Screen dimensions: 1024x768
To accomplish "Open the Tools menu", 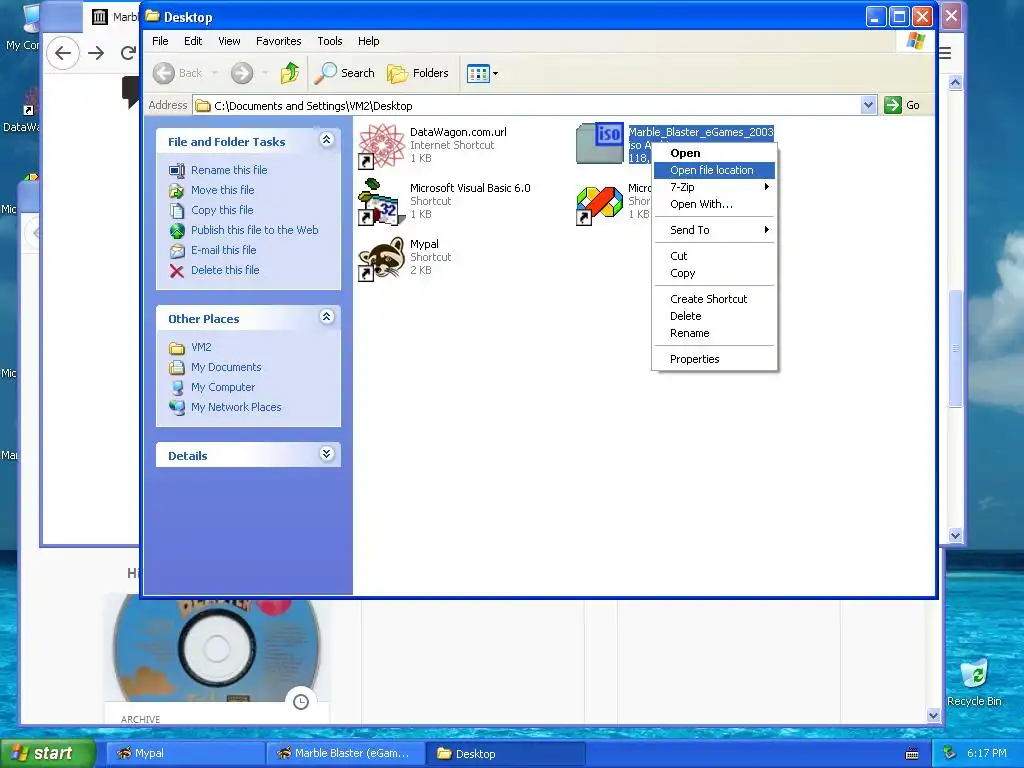I will point(330,41).
